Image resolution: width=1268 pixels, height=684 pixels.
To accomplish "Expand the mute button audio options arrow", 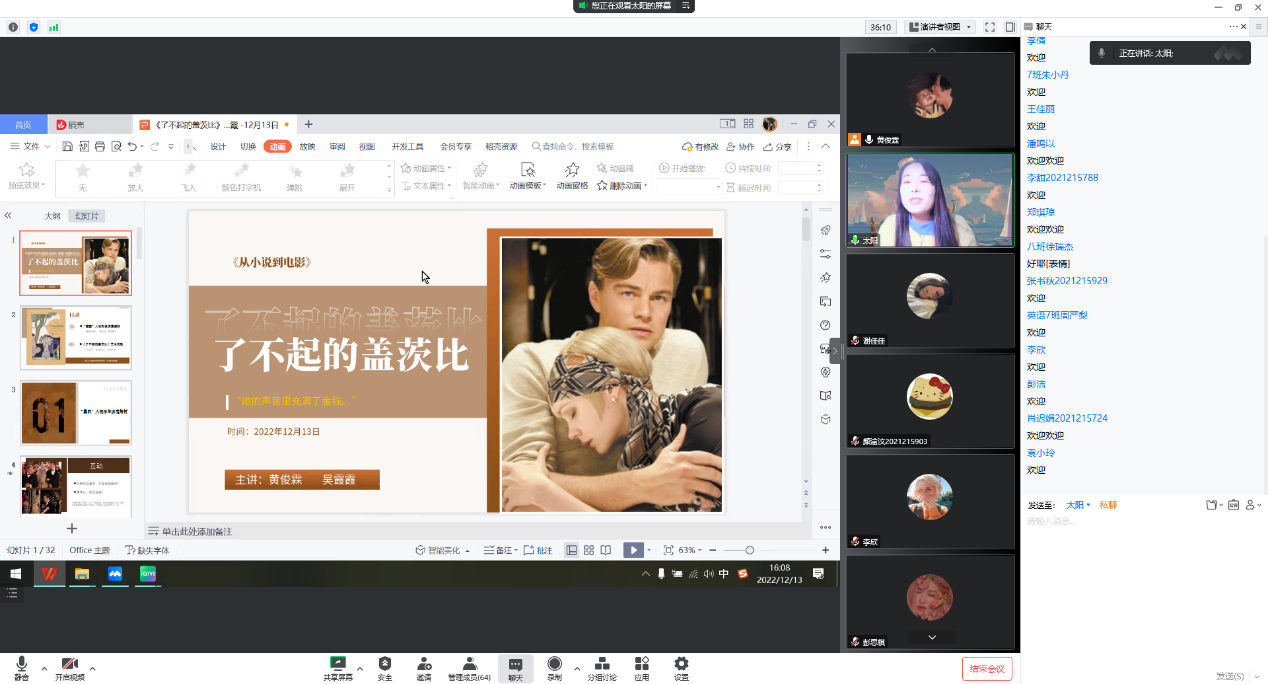I will (x=44, y=668).
